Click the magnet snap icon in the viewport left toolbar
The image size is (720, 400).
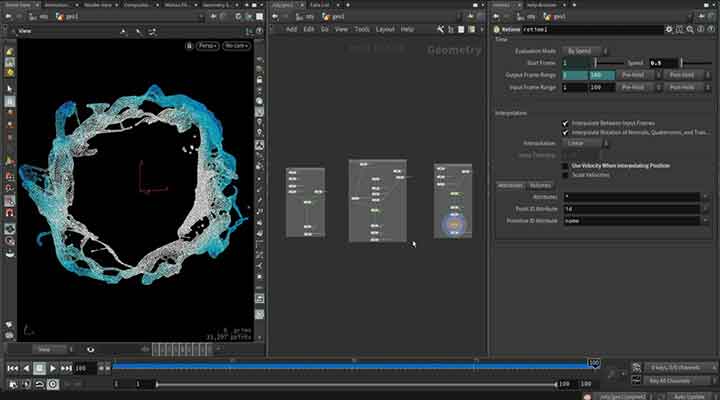click(10, 213)
